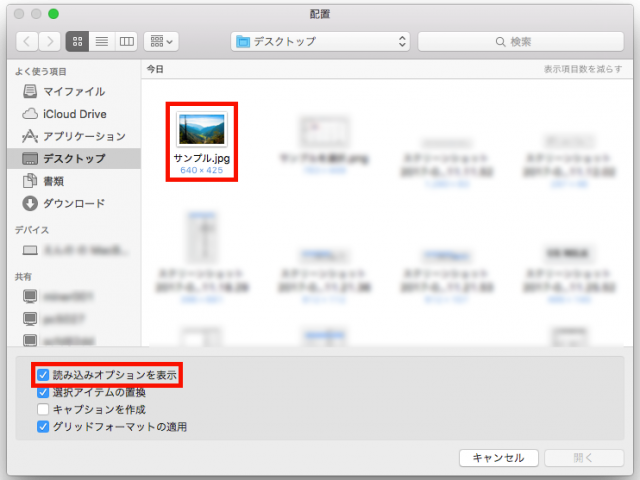Switch to column view mode
The height and width of the screenshot is (480, 640).
[126, 41]
